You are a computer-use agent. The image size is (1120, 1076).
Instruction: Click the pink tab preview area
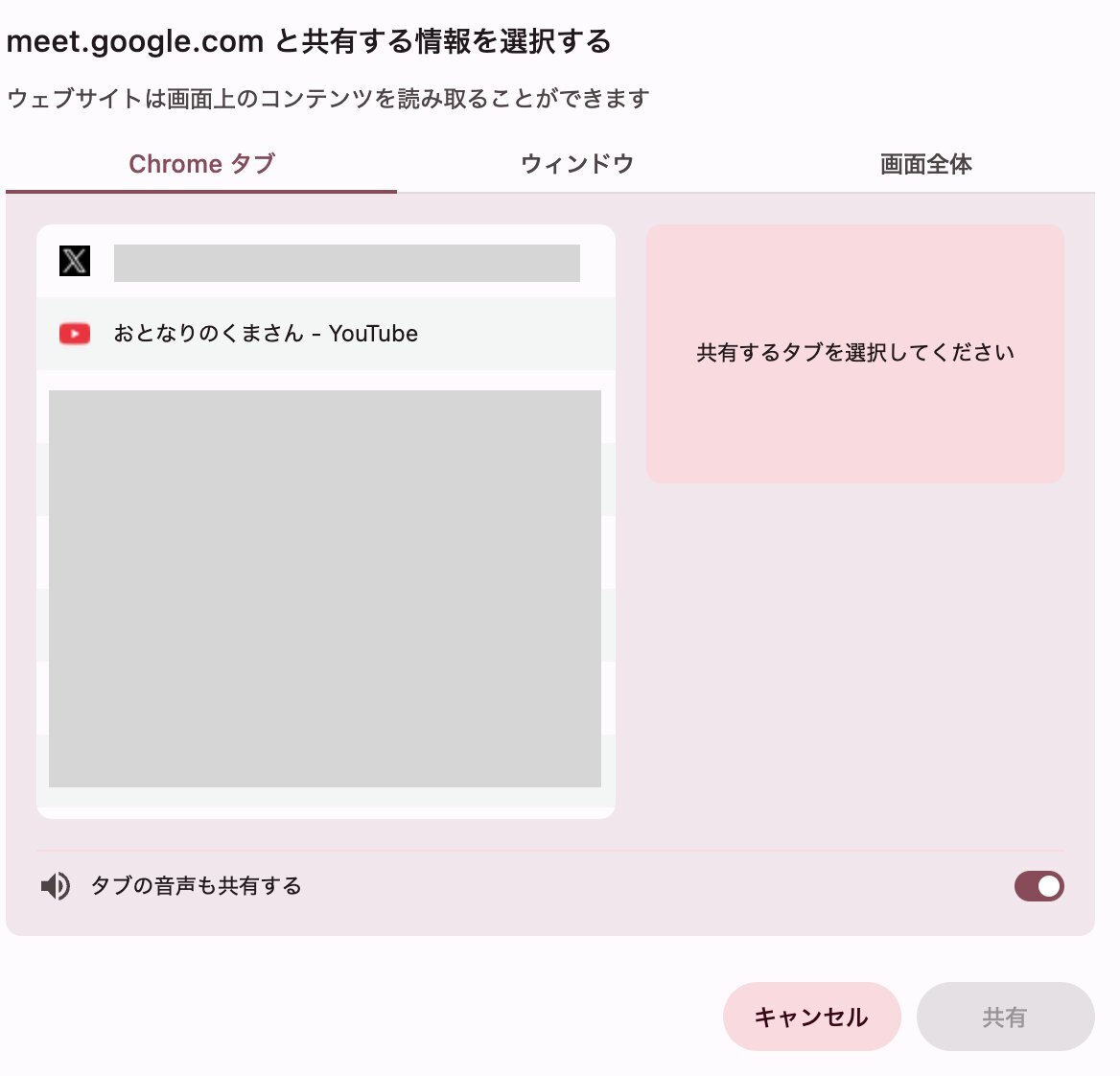pos(855,355)
